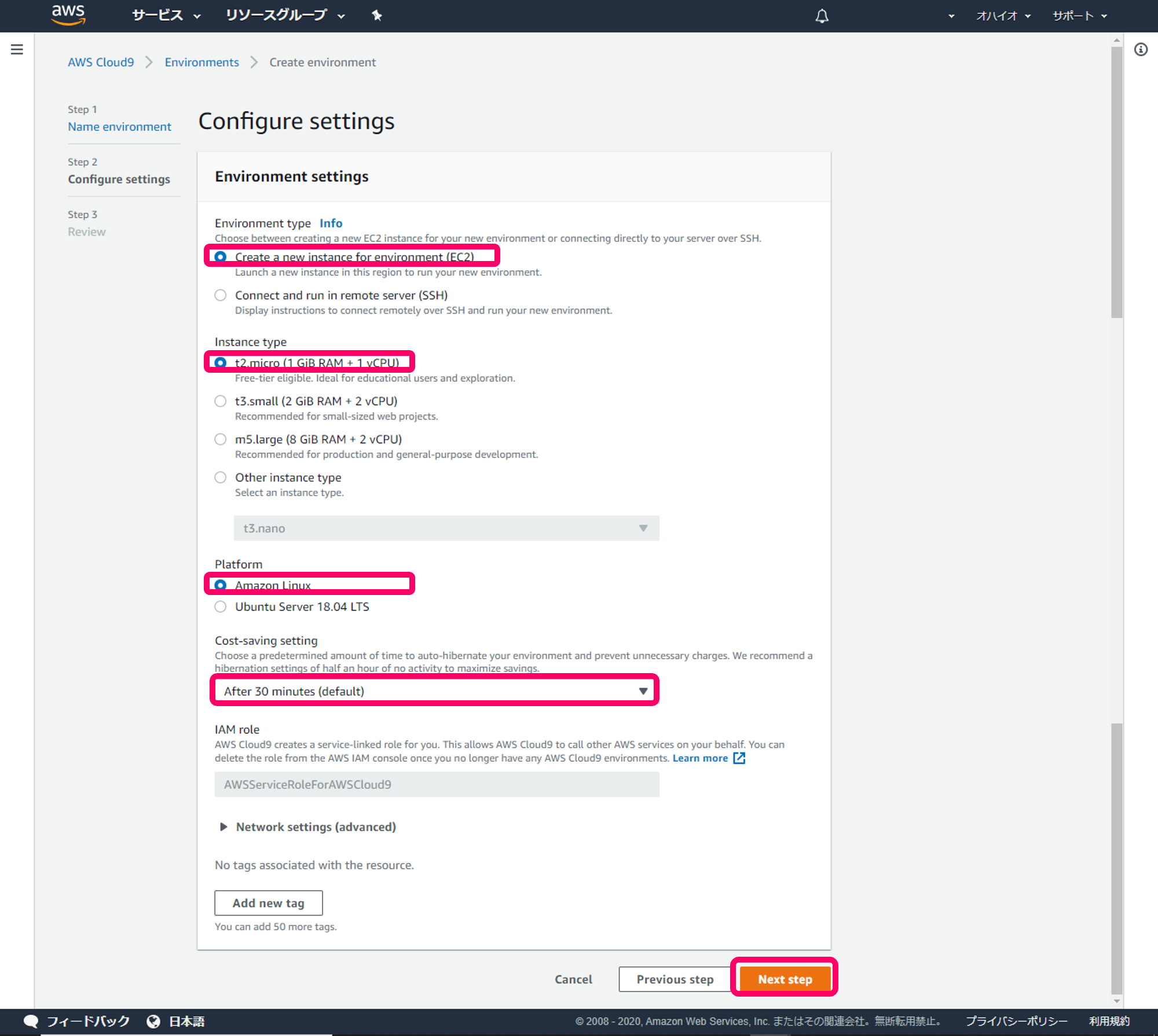Click the feedback speech bubble icon
1158x1036 pixels.
coord(31,1022)
